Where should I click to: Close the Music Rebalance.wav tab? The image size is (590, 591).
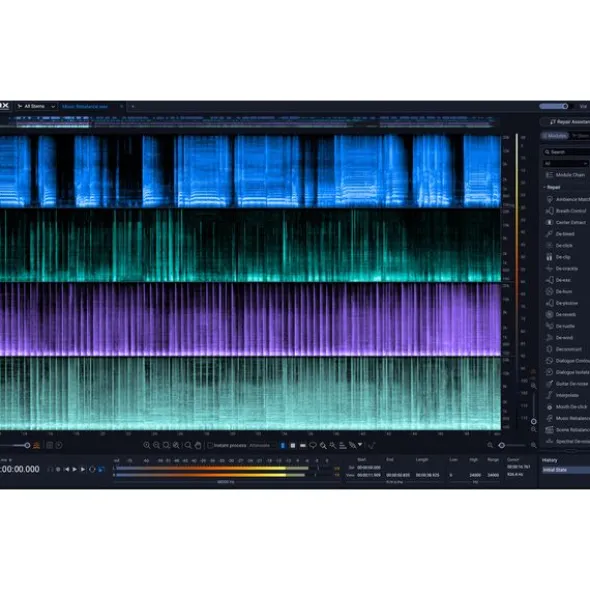click(x=121, y=107)
